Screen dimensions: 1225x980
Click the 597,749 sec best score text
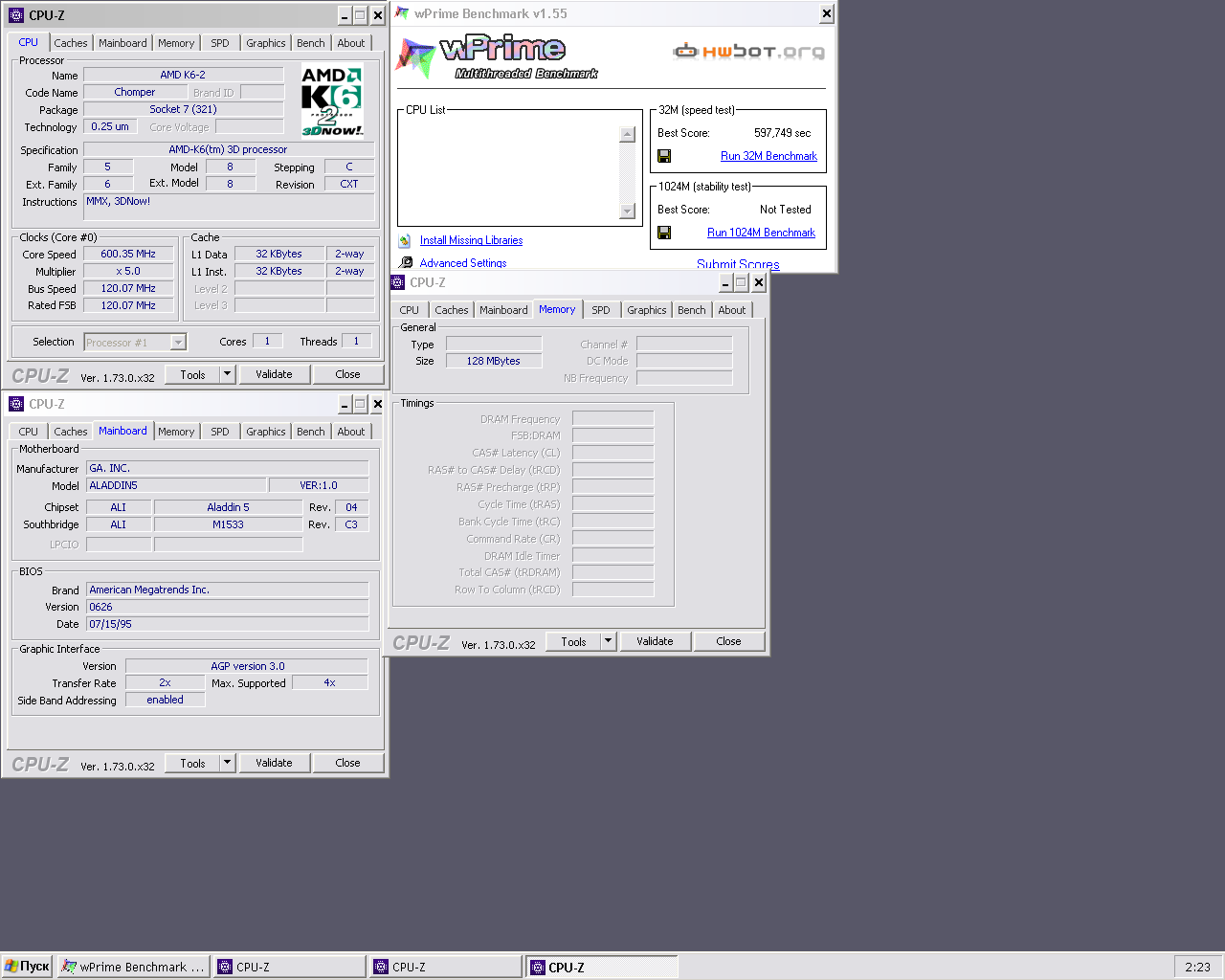click(782, 133)
